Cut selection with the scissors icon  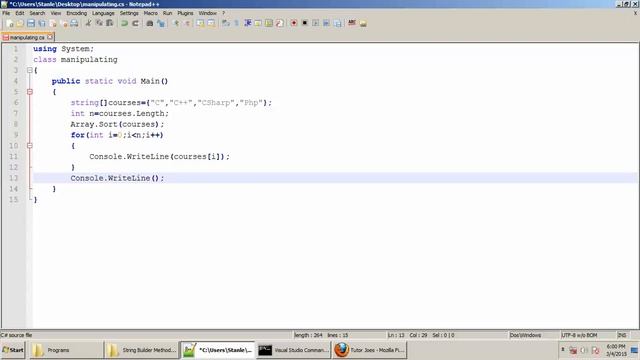88,23
